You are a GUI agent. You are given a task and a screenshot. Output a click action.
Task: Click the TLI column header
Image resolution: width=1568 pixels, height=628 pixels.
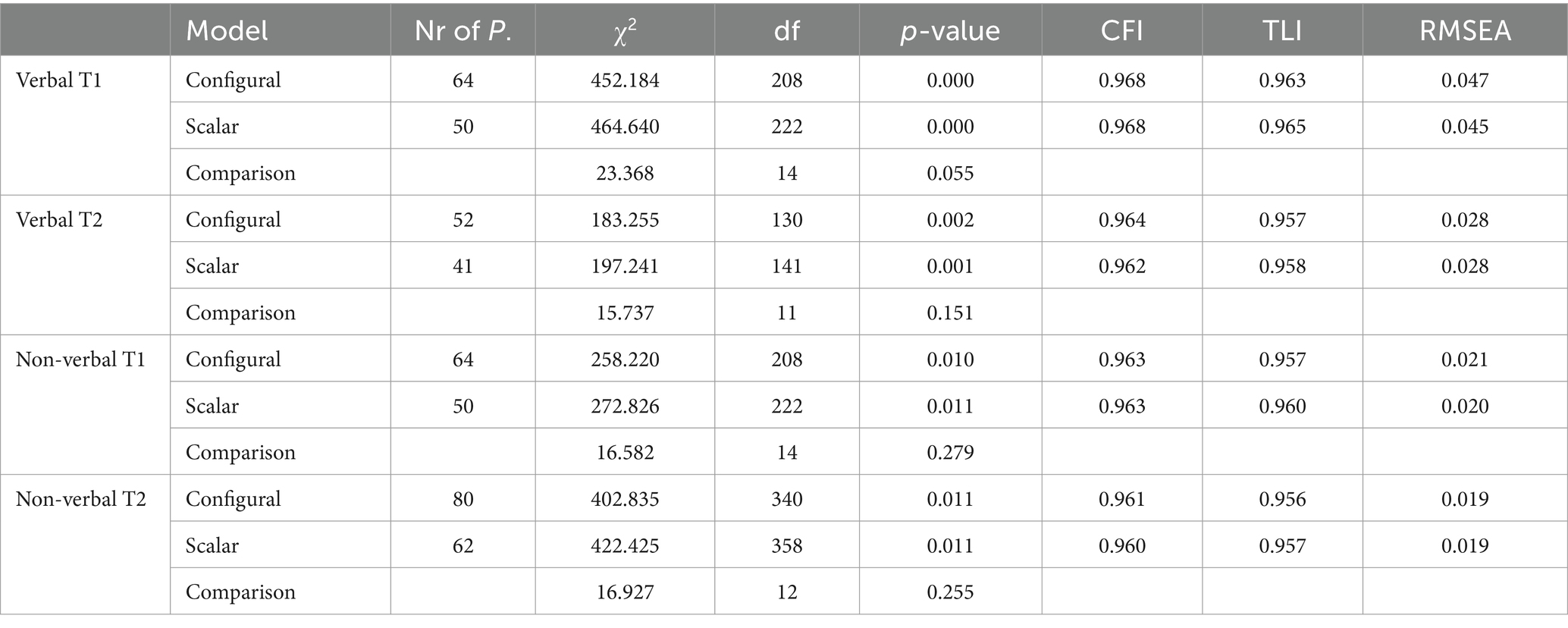point(1282,30)
